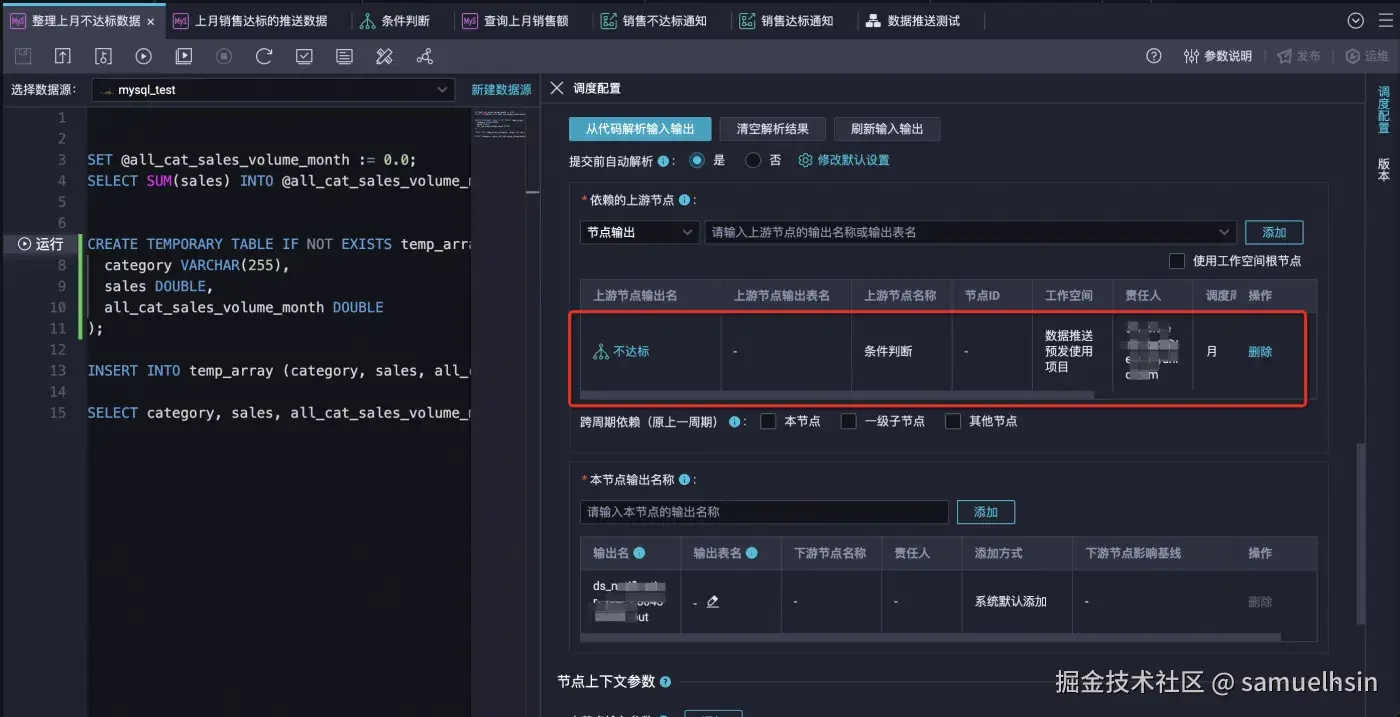Click the info icon beside 依赖的上游节点
This screenshot has width=1400, height=717.
point(685,200)
